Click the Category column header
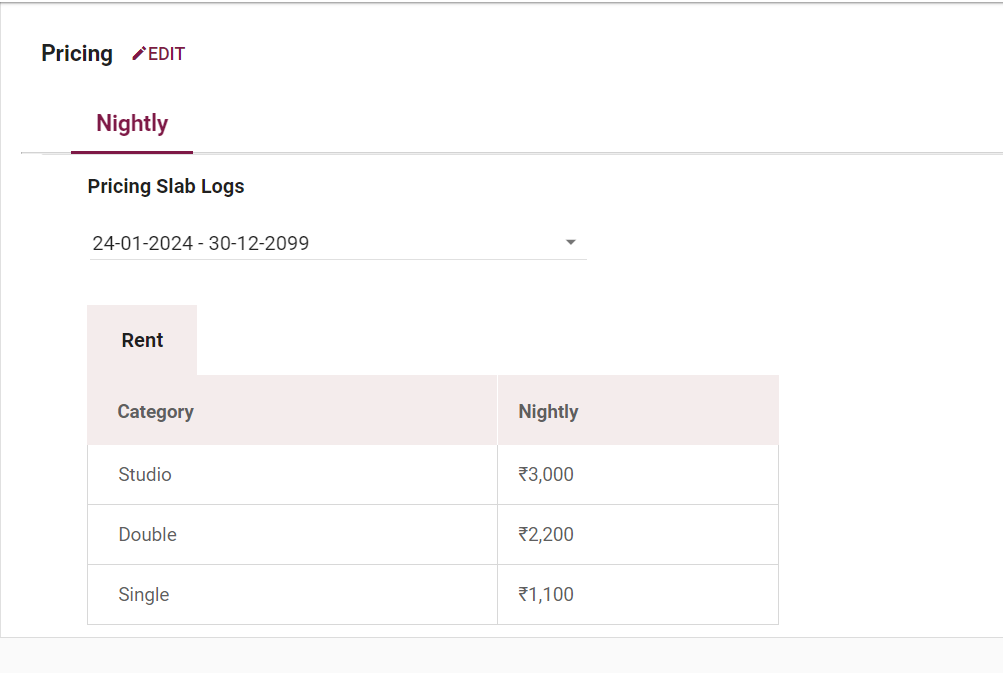The width and height of the screenshot is (1003, 673). tap(156, 411)
